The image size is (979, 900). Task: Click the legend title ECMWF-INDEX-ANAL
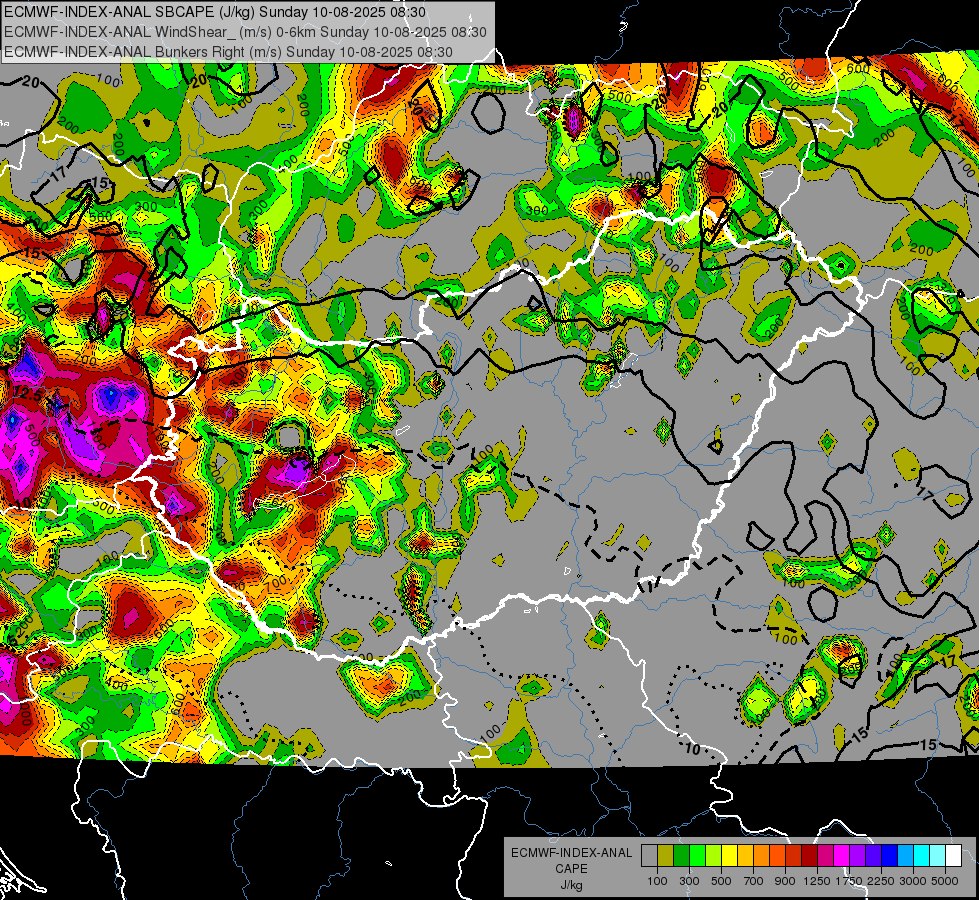point(571,853)
